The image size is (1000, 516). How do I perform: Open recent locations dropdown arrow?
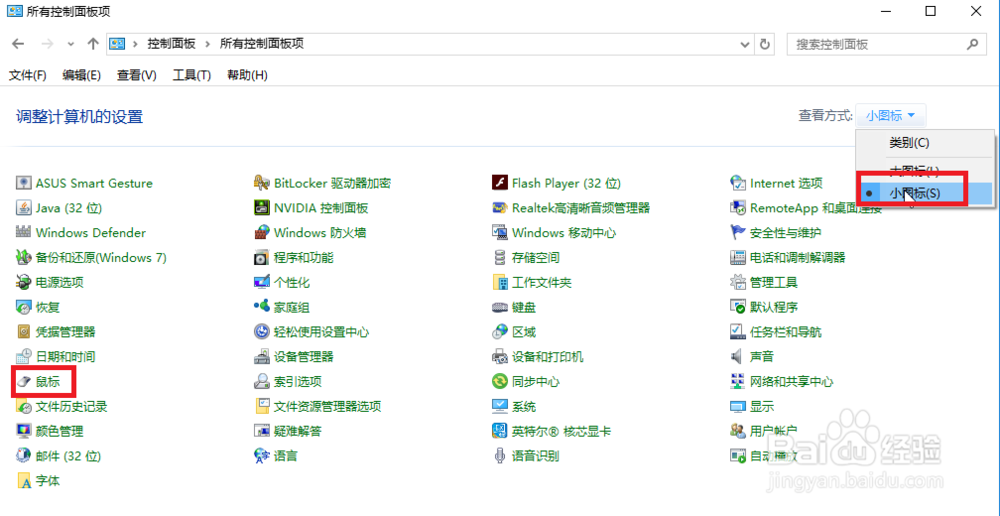click(x=70, y=44)
